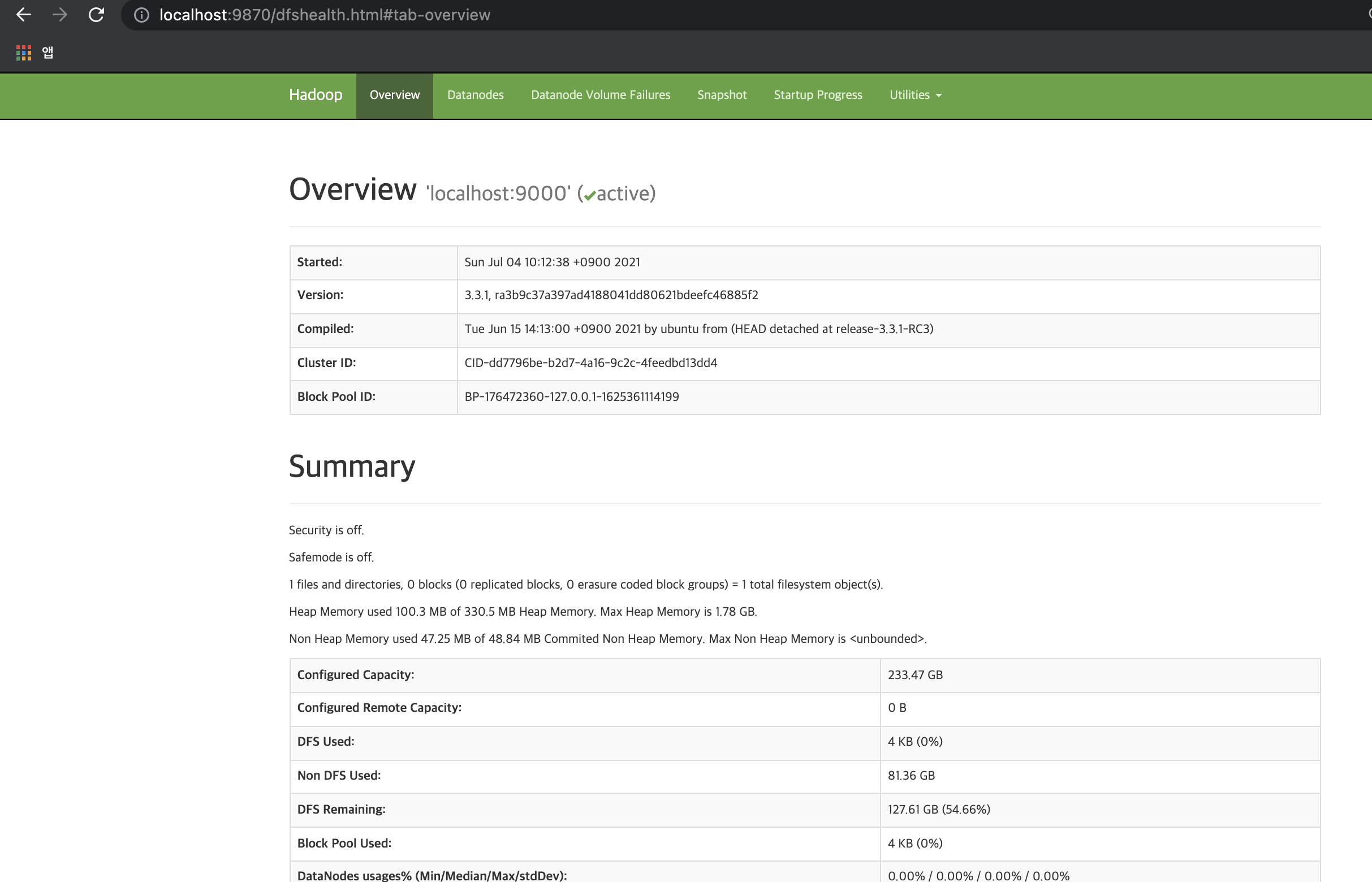The image size is (1372, 882).
Task: Click the 'Cluster ID:' row label
Action: (x=326, y=363)
